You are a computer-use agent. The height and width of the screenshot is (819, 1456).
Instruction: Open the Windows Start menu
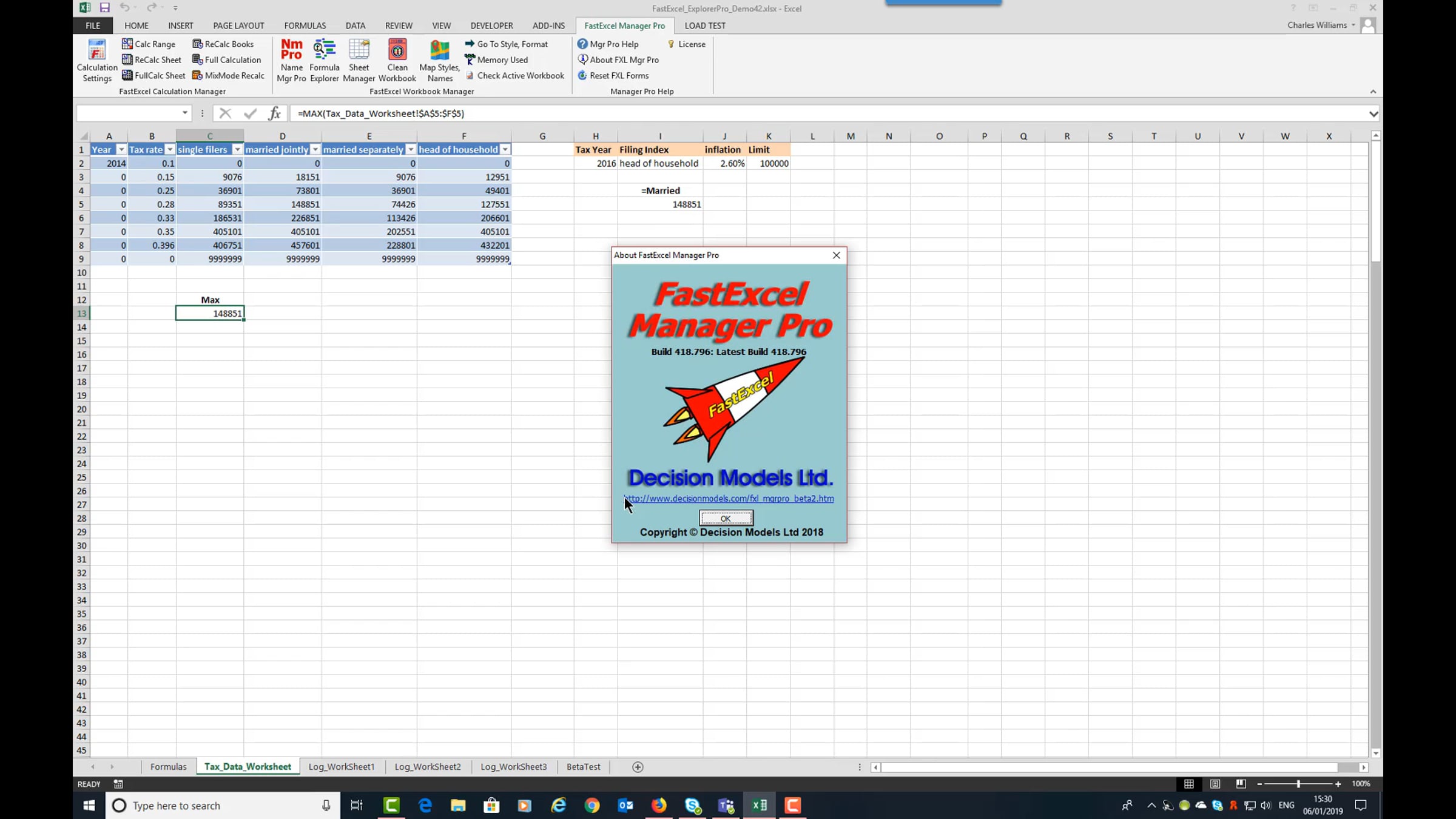coord(89,806)
